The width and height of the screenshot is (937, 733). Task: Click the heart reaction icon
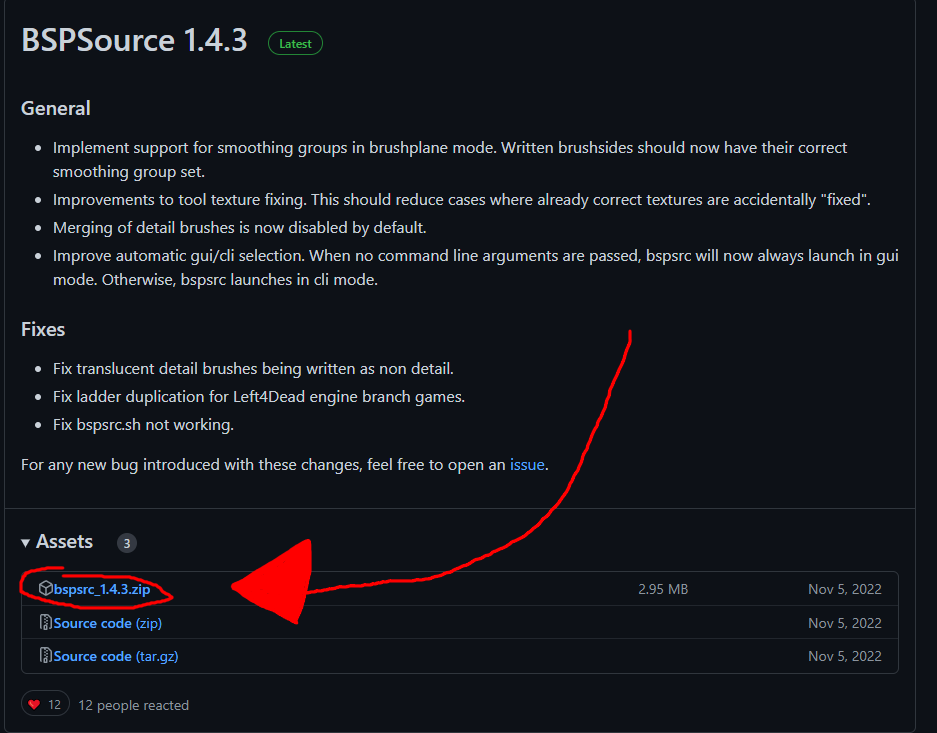tap(35, 704)
